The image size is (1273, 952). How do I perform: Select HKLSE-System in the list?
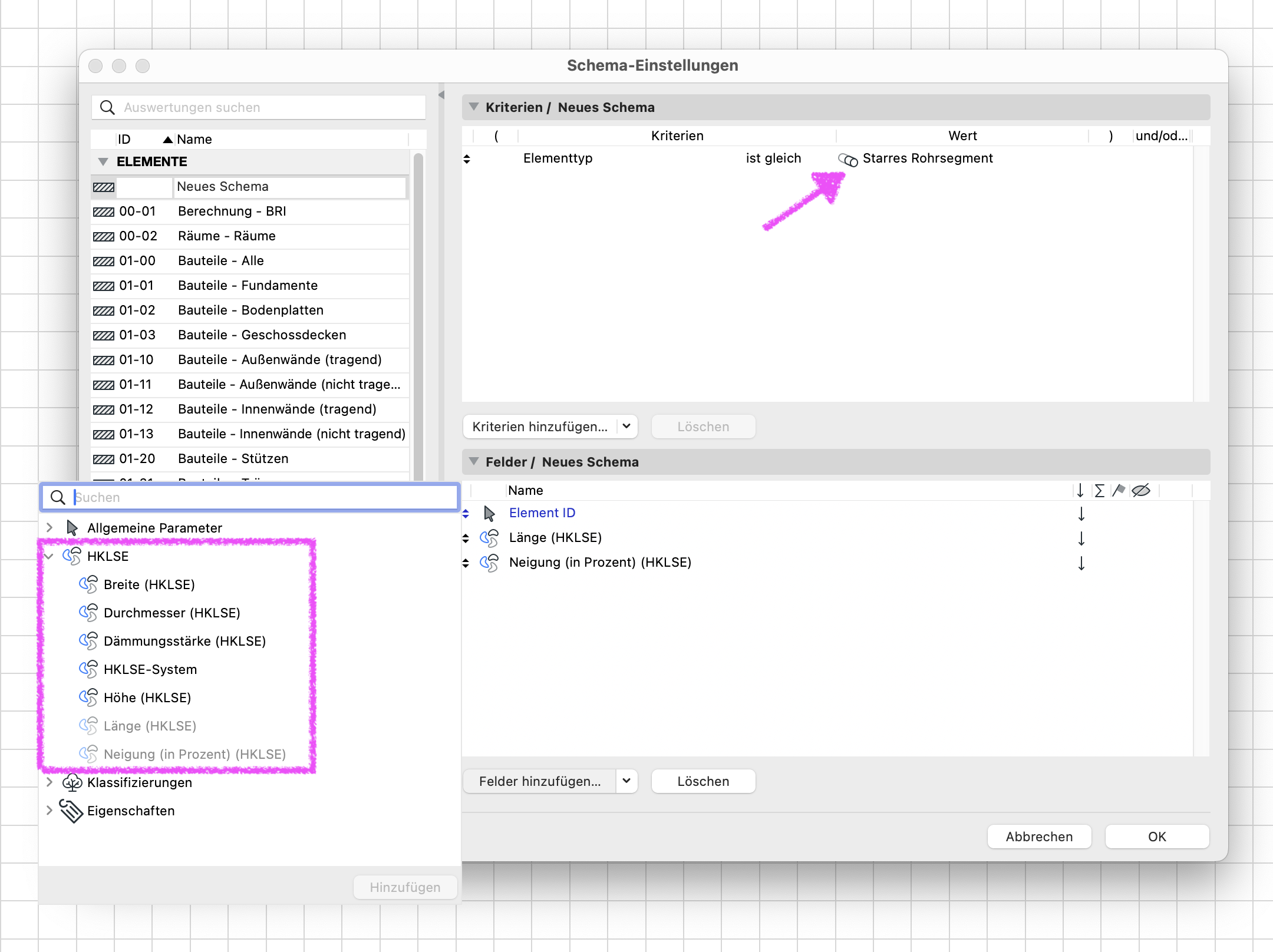click(150, 669)
